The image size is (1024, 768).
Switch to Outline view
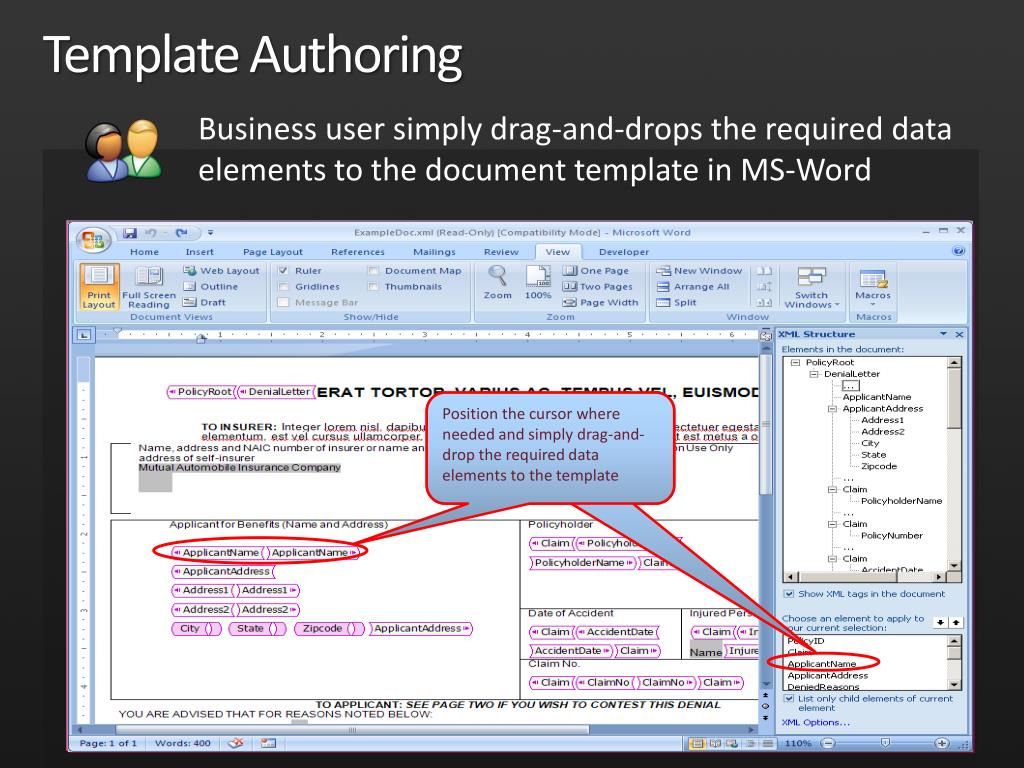pyautogui.click(x=211, y=287)
